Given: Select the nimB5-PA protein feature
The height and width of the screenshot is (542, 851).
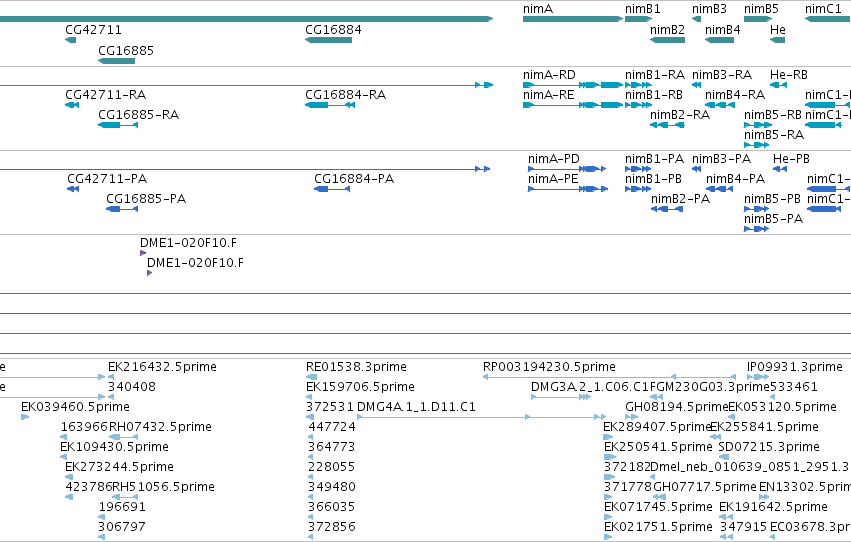Looking at the screenshot, I should (x=757, y=229).
